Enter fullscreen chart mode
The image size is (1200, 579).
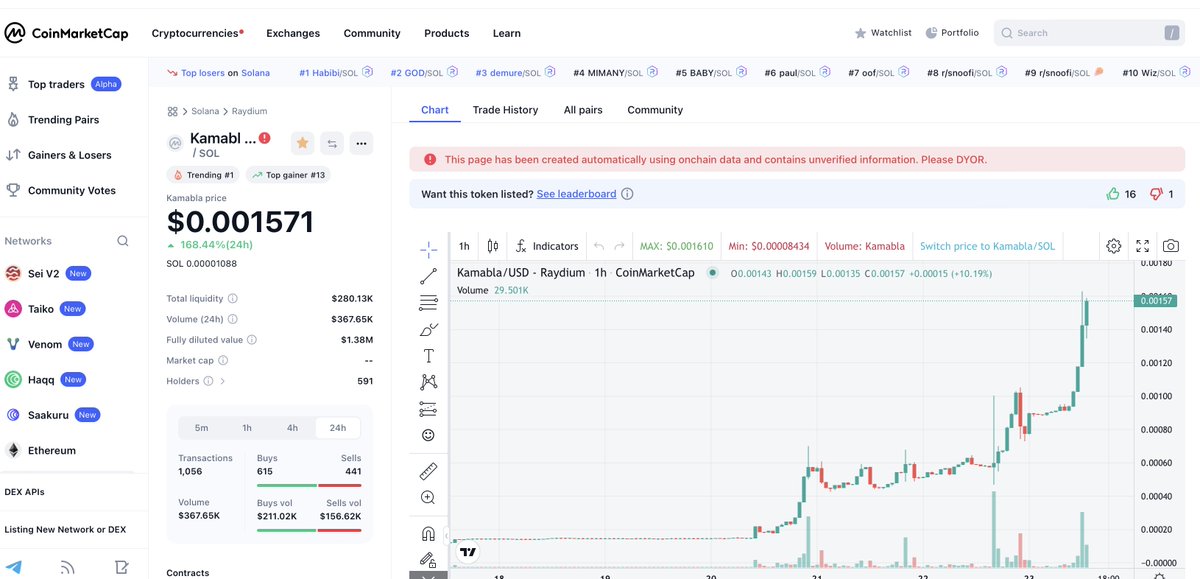pyautogui.click(x=1143, y=246)
